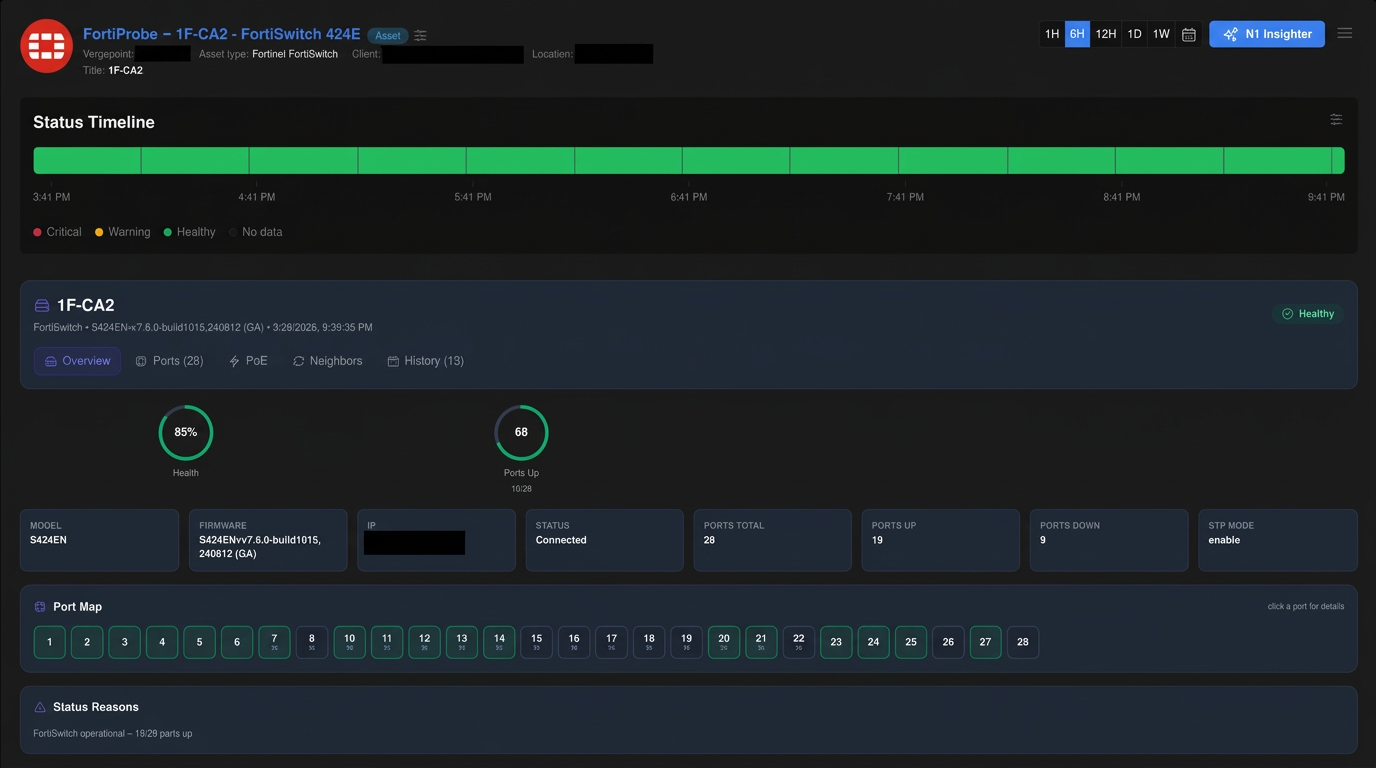
Task: Click the filter icon beside the asset title
Action: tap(420, 35)
